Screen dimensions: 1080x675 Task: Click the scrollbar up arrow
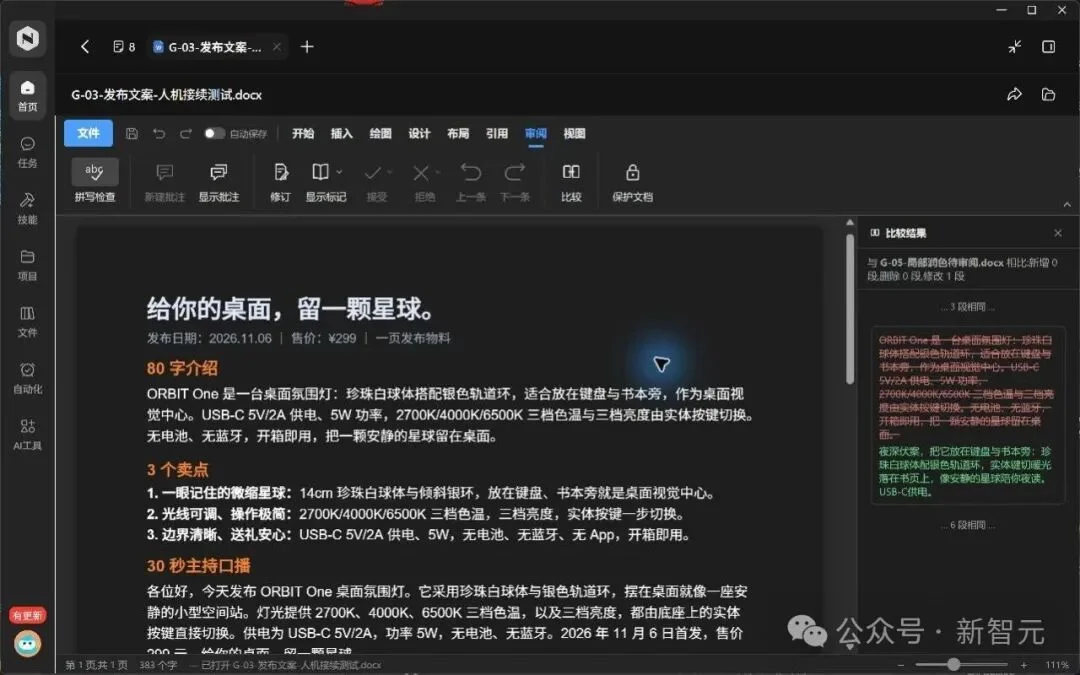(850, 223)
